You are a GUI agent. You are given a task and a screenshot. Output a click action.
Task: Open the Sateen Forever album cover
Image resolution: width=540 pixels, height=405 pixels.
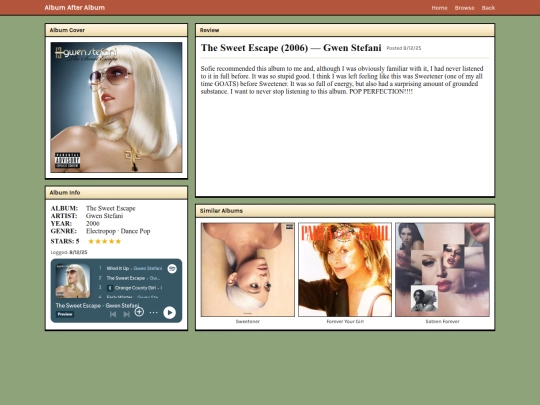(x=442, y=270)
